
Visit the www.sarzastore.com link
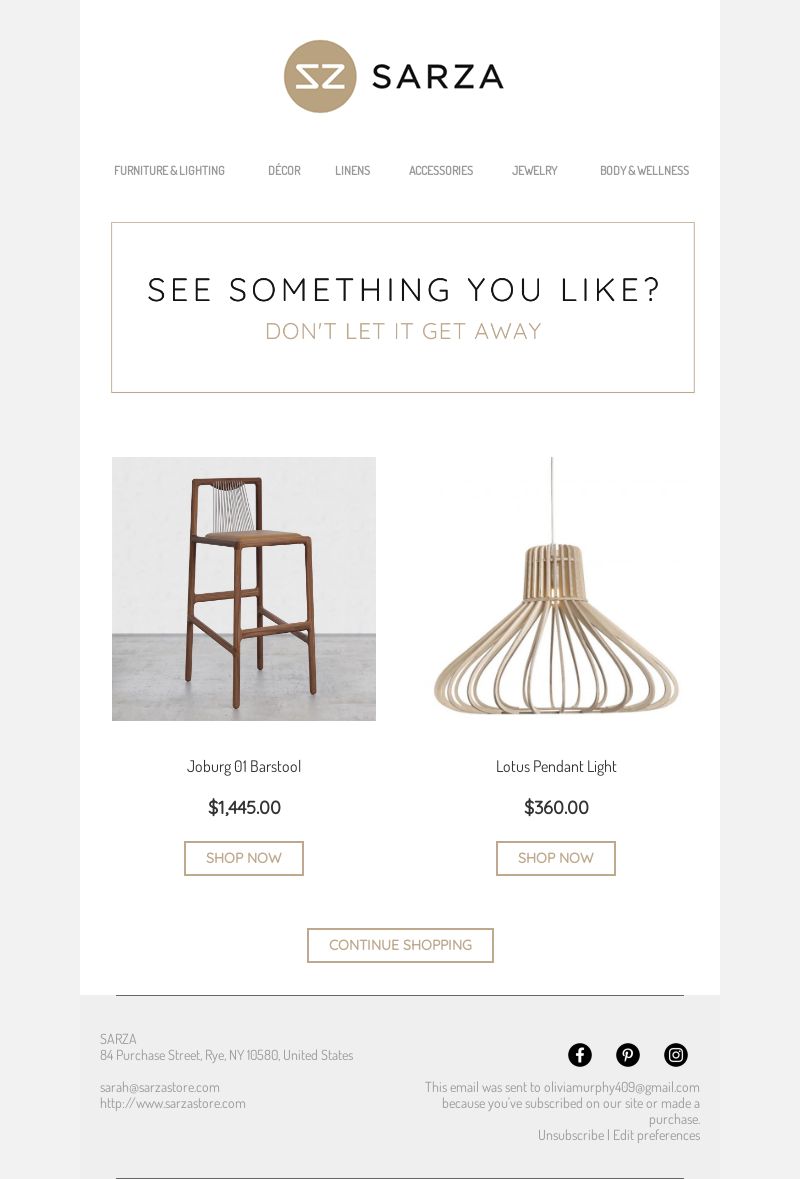[173, 1103]
